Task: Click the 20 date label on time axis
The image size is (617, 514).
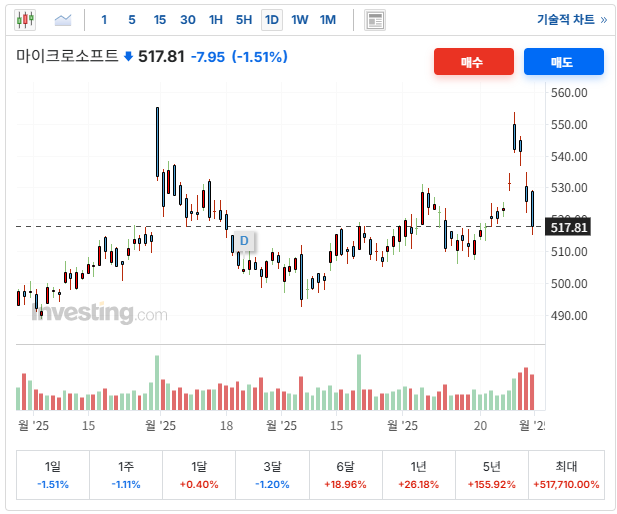Action: [x=480, y=425]
